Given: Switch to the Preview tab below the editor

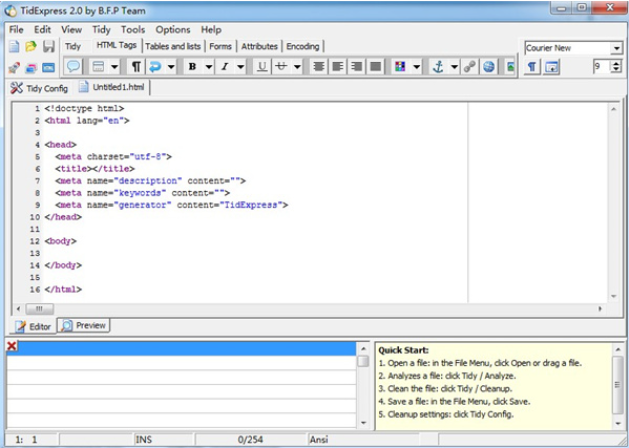Looking at the screenshot, I should pyautogui.click(x=84, y=325).
